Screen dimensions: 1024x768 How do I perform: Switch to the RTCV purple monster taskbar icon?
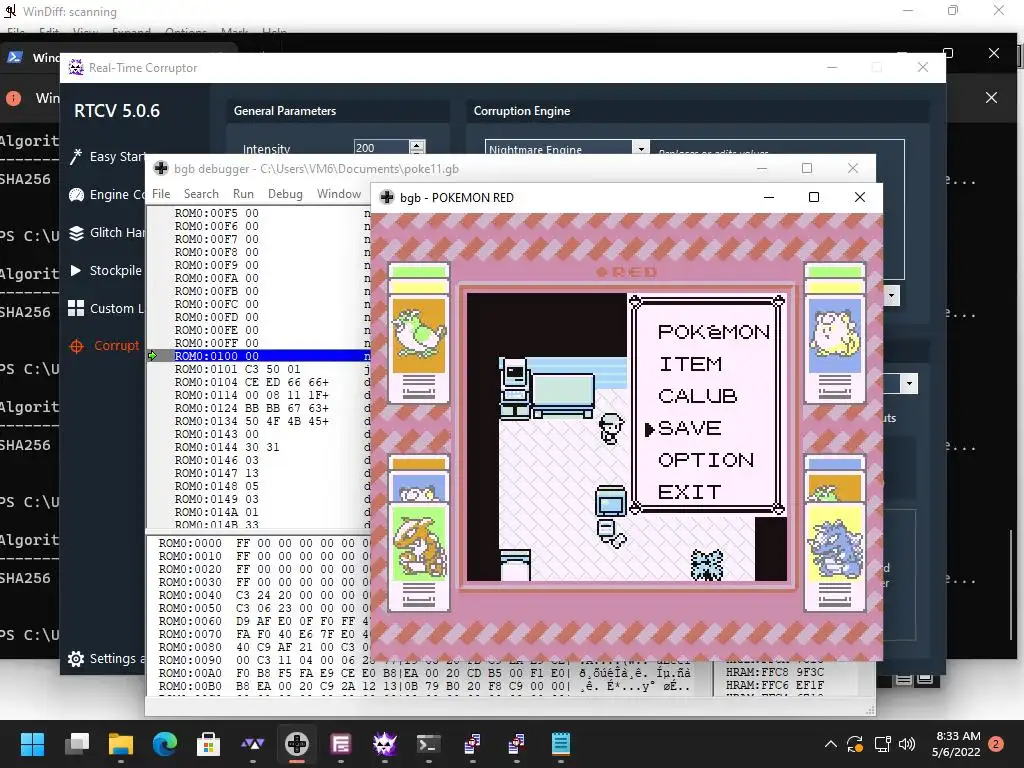[385, 744]
